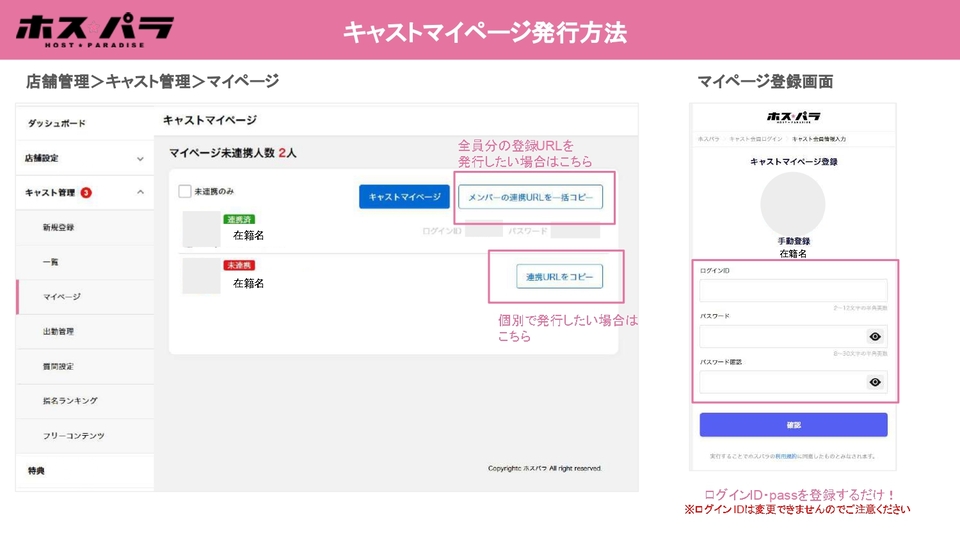
Task: Open 出勤管理 from the sidebar
Action: (x=58, y=331)
